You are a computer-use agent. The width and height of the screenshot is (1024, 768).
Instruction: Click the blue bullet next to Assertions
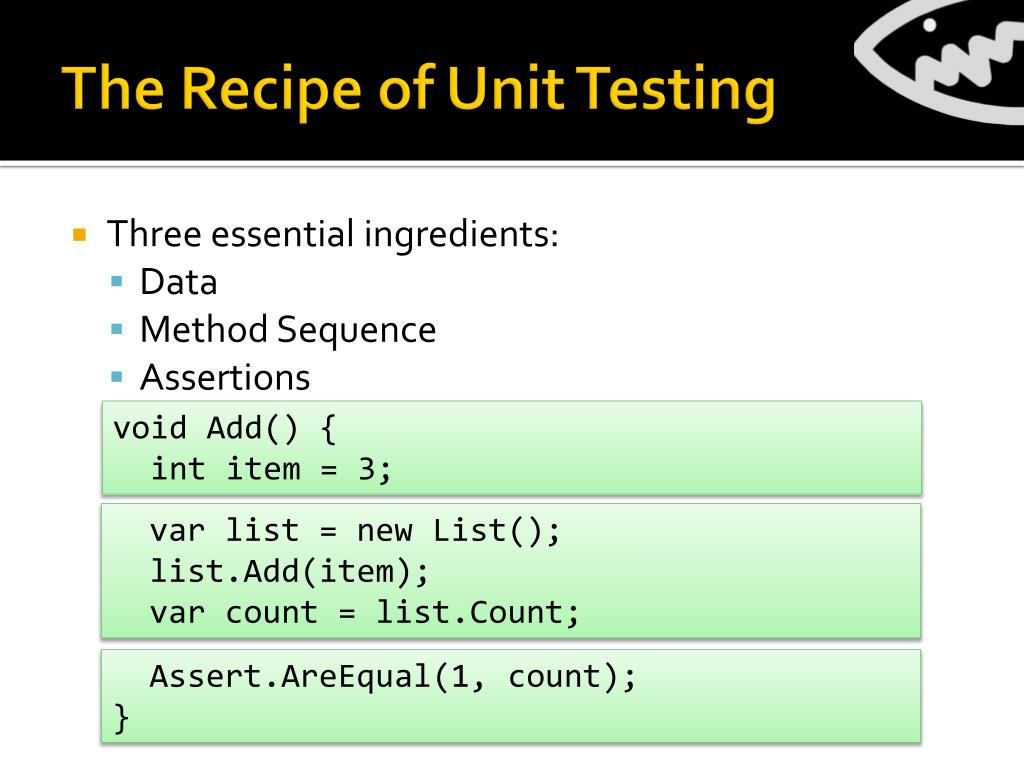tap(117, 377)
